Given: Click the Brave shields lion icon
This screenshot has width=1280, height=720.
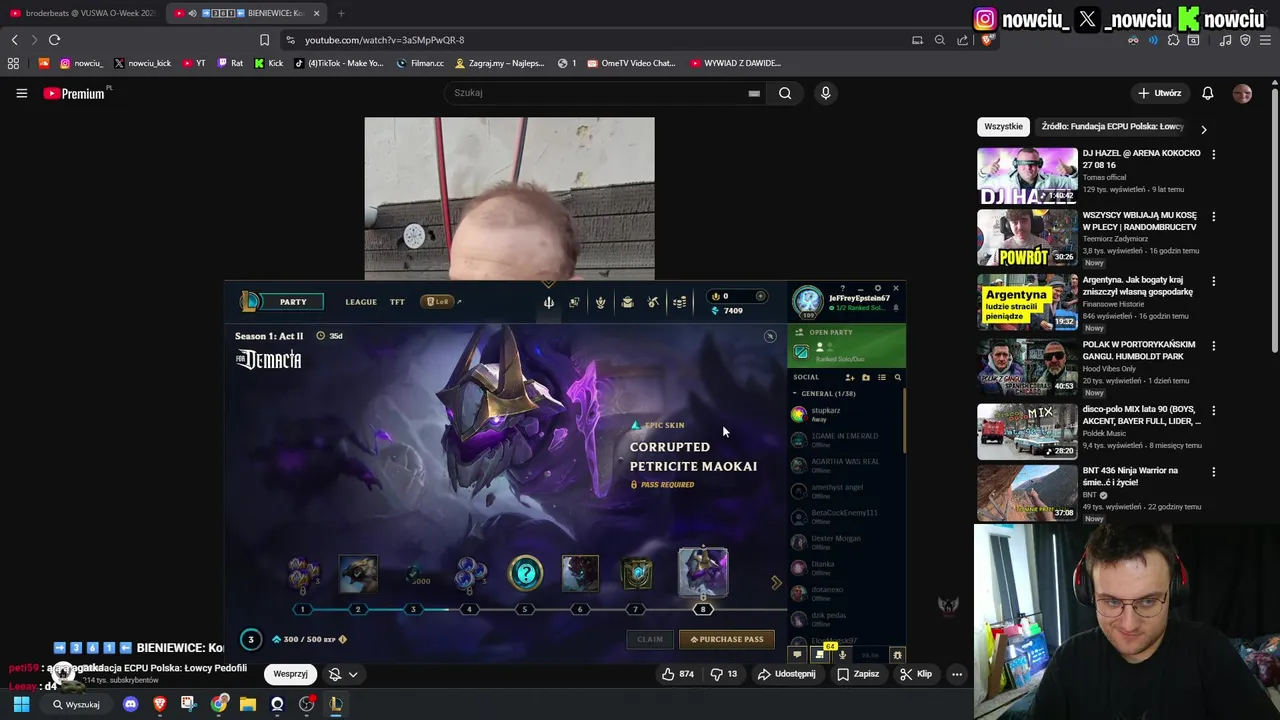Looking at the screenshot, I should click(987, 40).
